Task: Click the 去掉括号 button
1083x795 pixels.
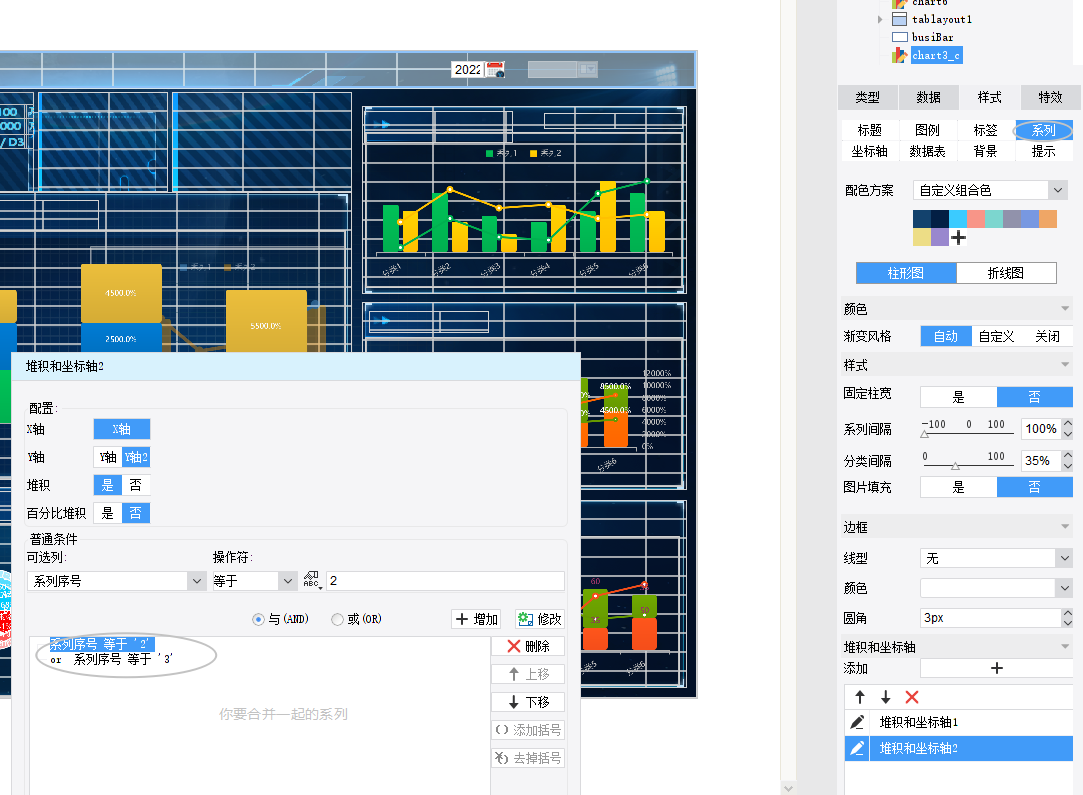Action: [528, 758]
